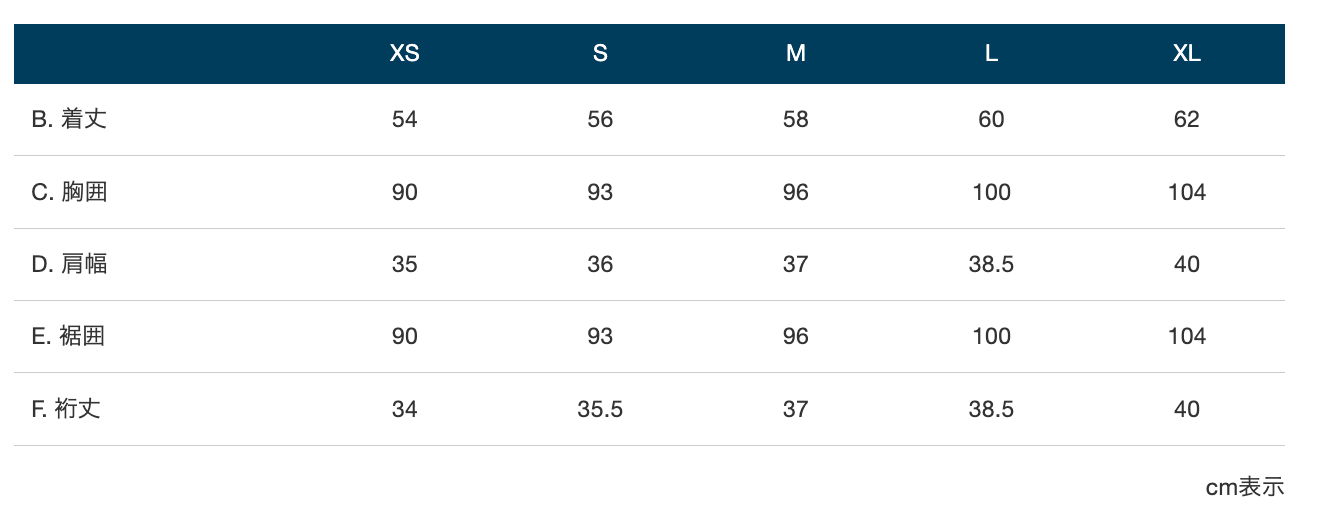Image resolution: width=1320 pixels, height=532 pixels.
Task: Click the C. 胸囲 row label
Action: [x=69, y=192]
